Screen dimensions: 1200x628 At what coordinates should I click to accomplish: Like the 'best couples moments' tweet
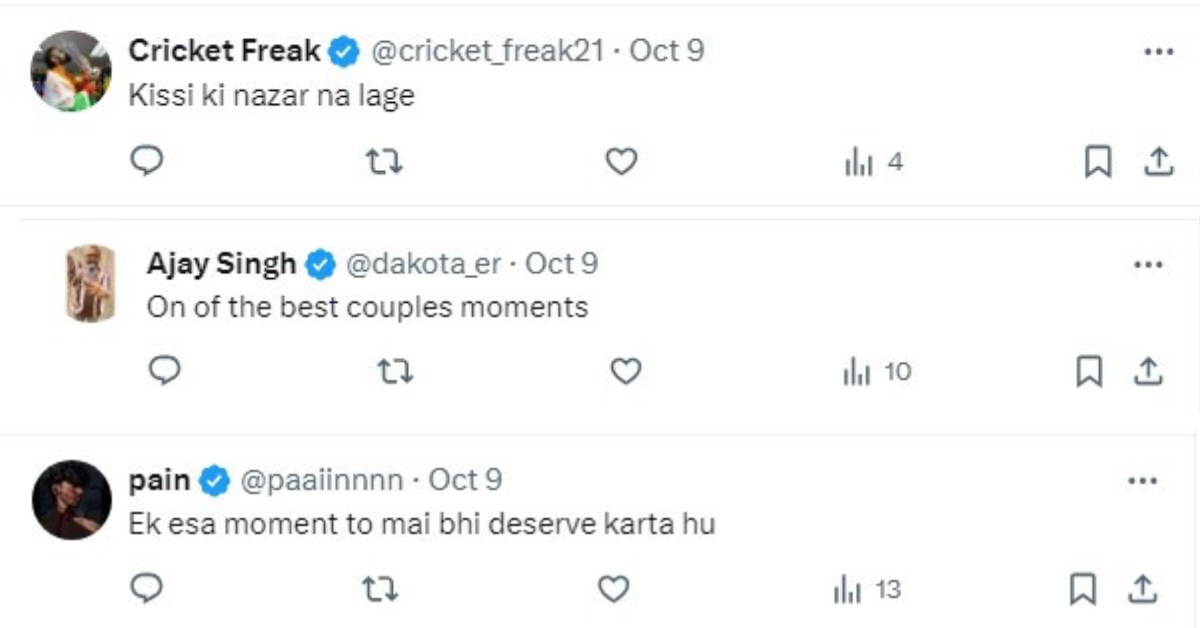625,372
